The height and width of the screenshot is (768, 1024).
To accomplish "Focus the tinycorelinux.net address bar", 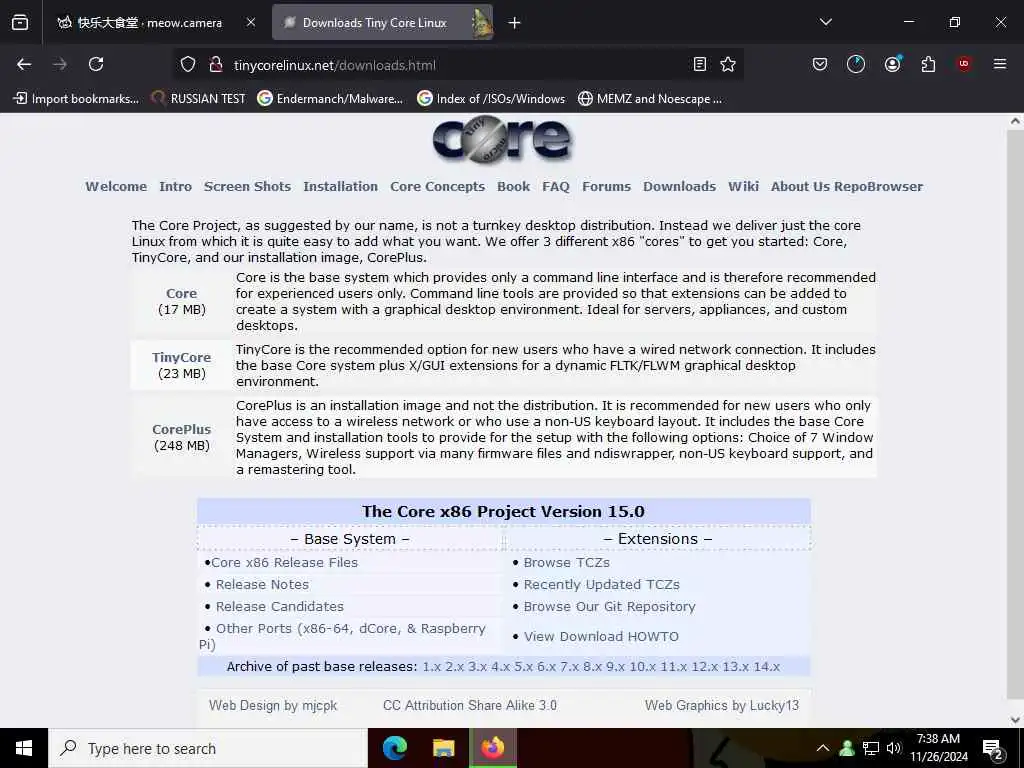I will 457,65.
